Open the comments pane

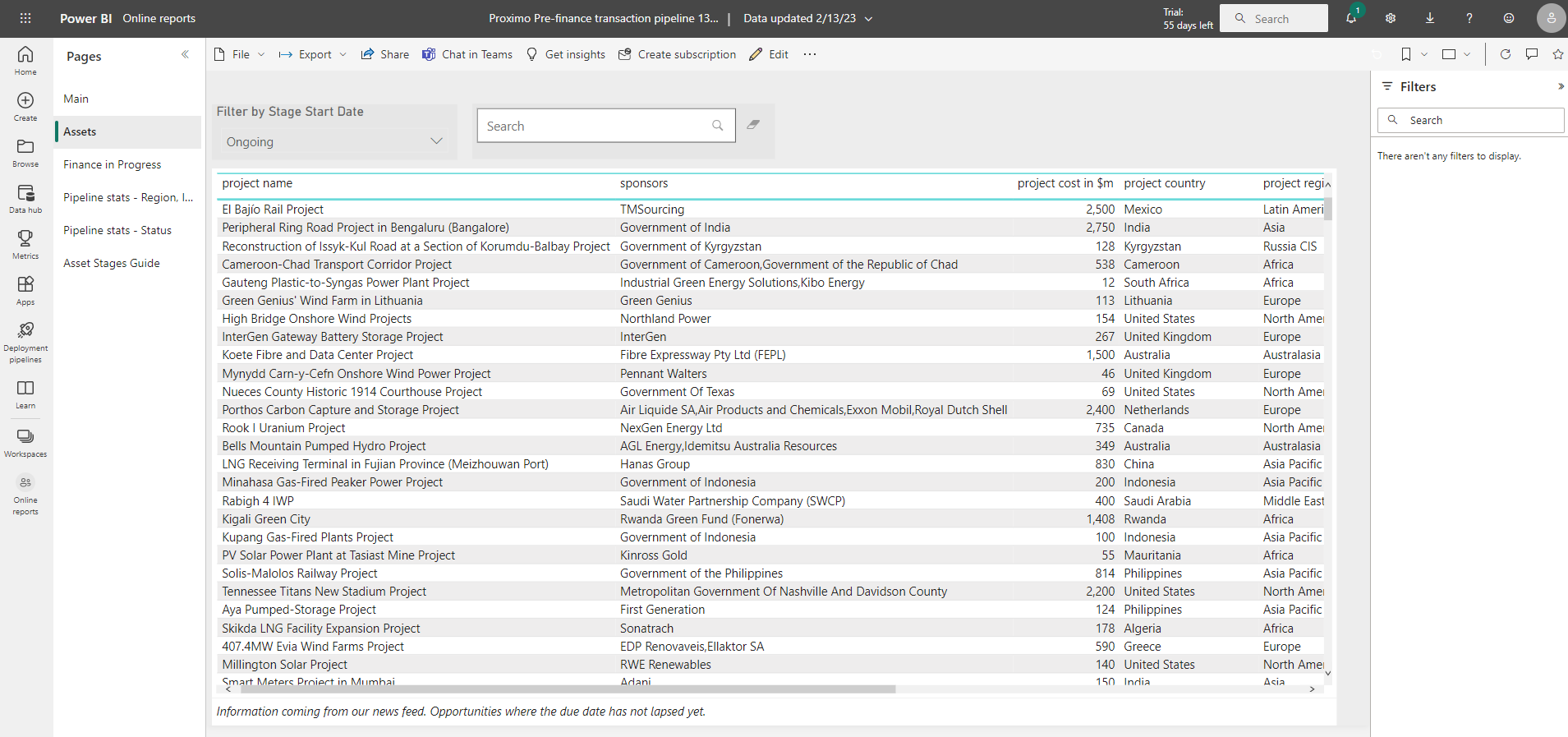(x=1532, y=54)
